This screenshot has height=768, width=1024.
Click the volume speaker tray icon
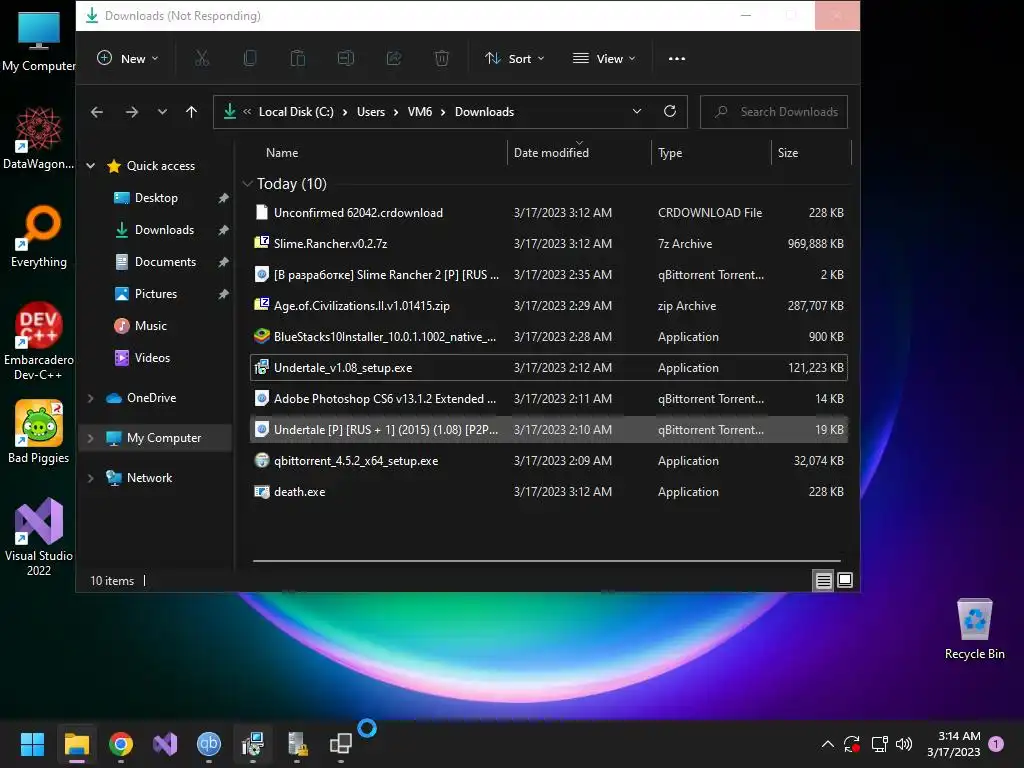pos(904,744)
